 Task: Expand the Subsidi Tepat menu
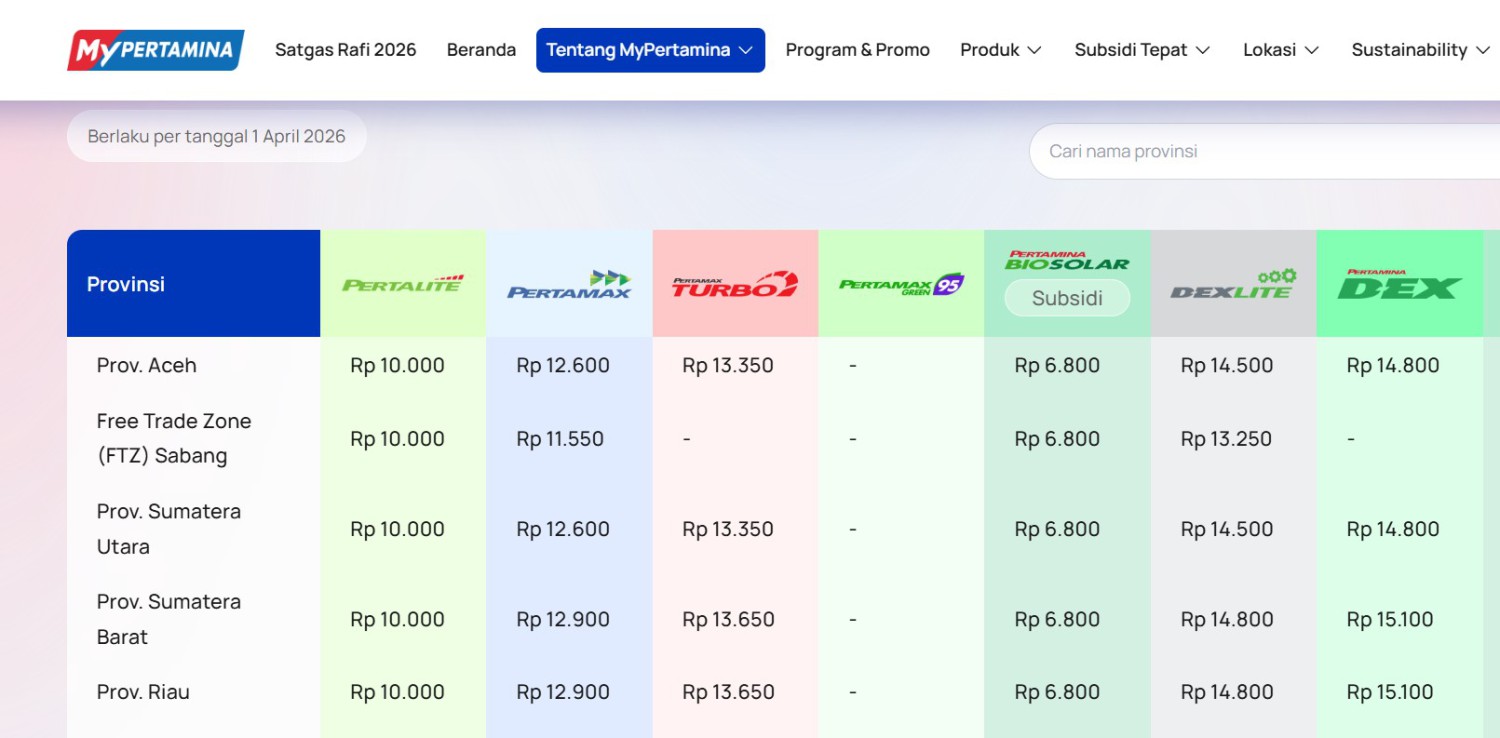tap(1142, 50)
